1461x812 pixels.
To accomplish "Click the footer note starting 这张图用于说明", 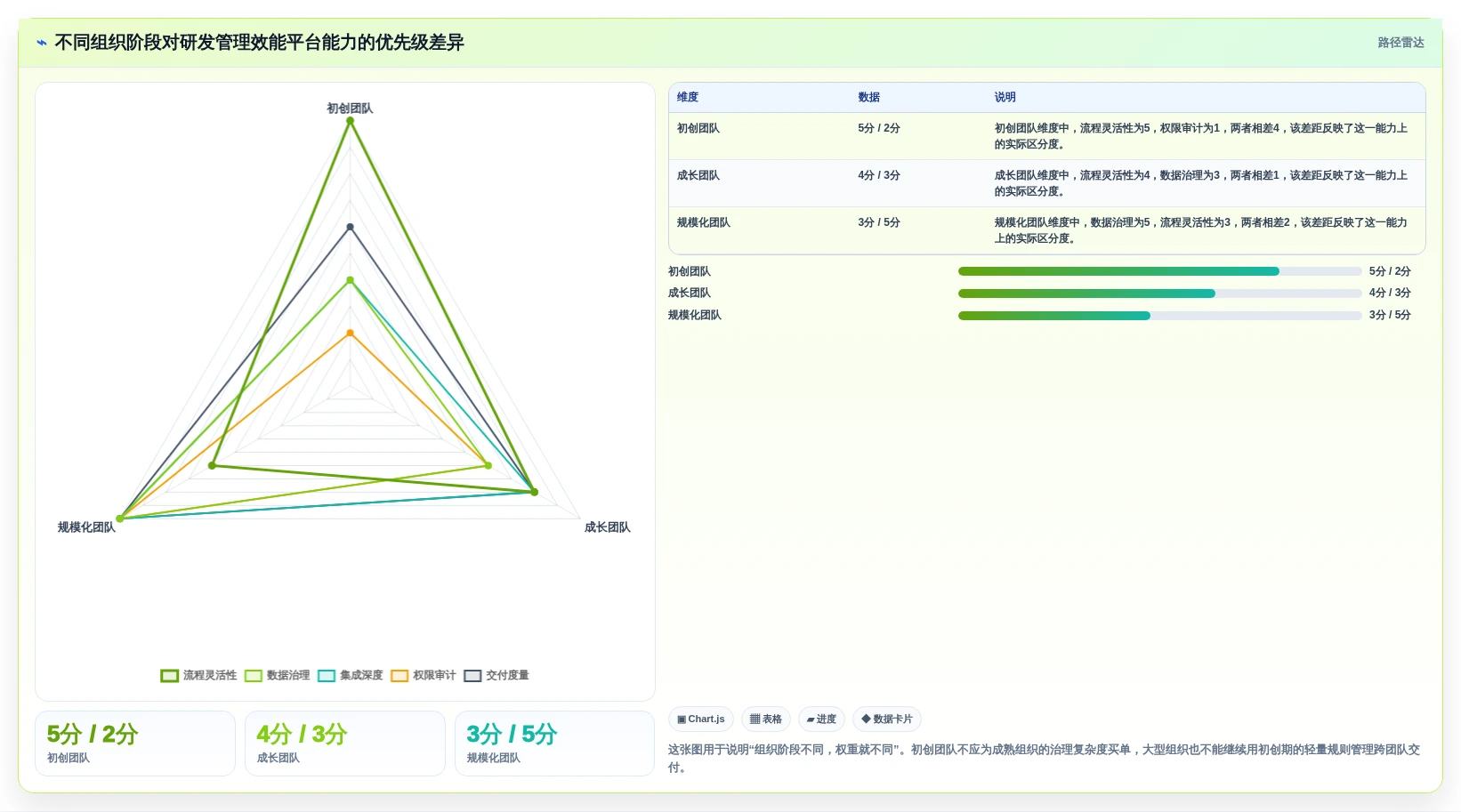I will pyautogui.click(x=1045, y=759).
